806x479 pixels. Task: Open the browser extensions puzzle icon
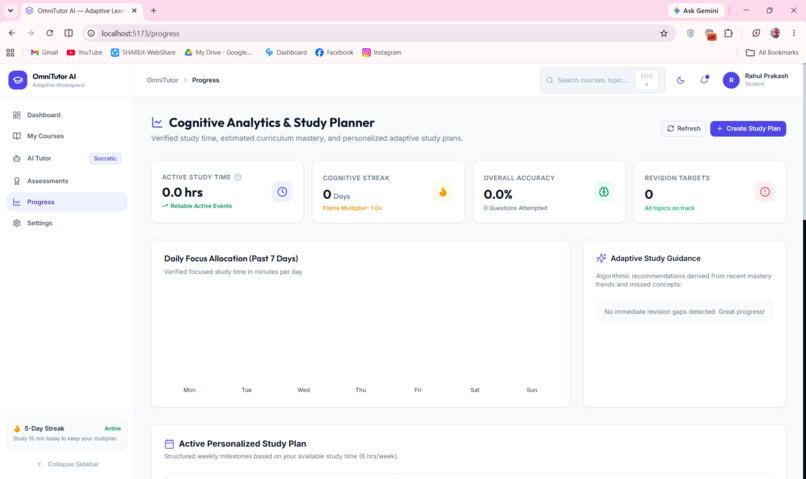coord(728,33)
